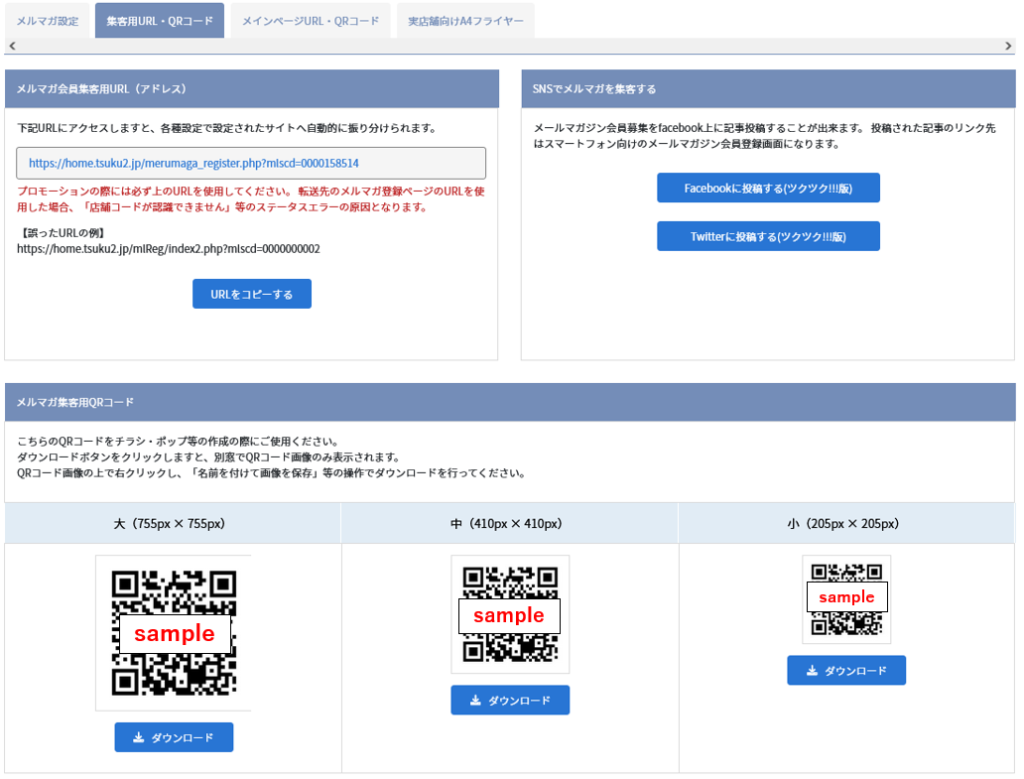
Task: Click the download icon under medium QR code
Action: (475, 700)
